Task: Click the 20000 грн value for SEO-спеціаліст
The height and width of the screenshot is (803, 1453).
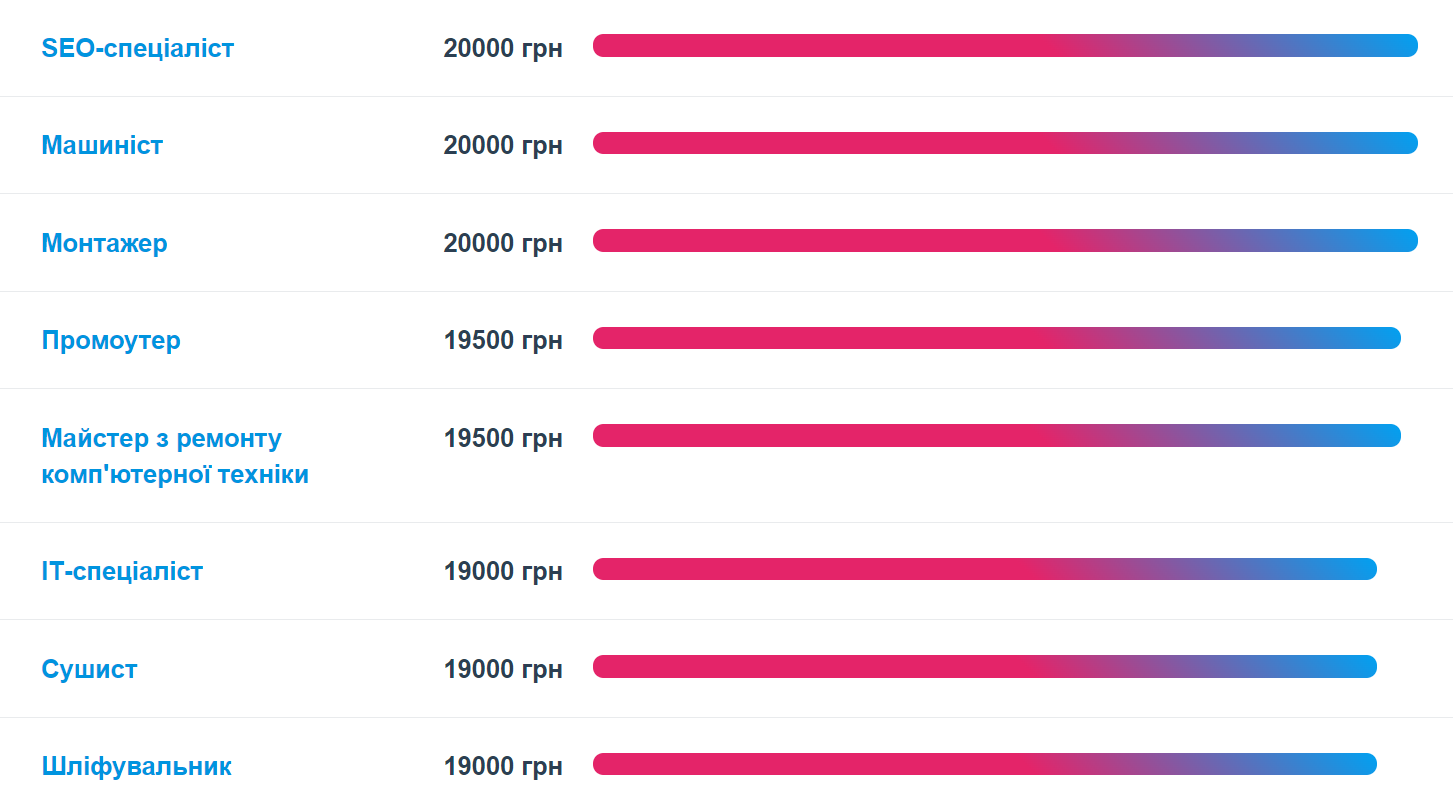Action: 503,48
